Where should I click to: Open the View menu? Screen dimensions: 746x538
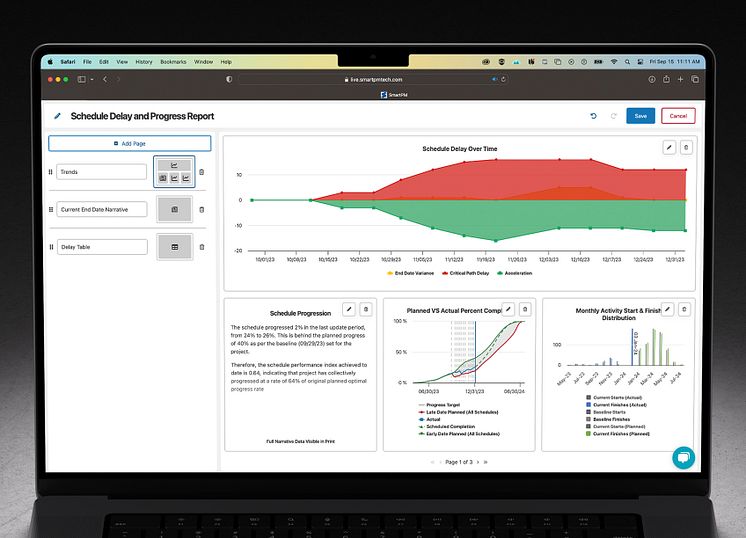(x=122, y=62)
